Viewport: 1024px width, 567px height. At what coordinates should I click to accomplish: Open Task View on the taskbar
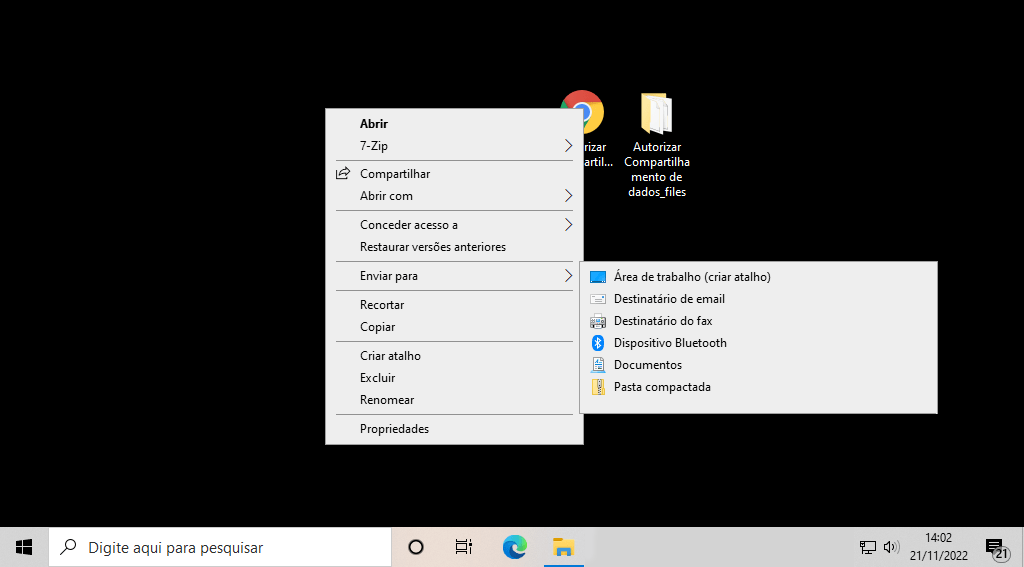[x=464, y=547]
